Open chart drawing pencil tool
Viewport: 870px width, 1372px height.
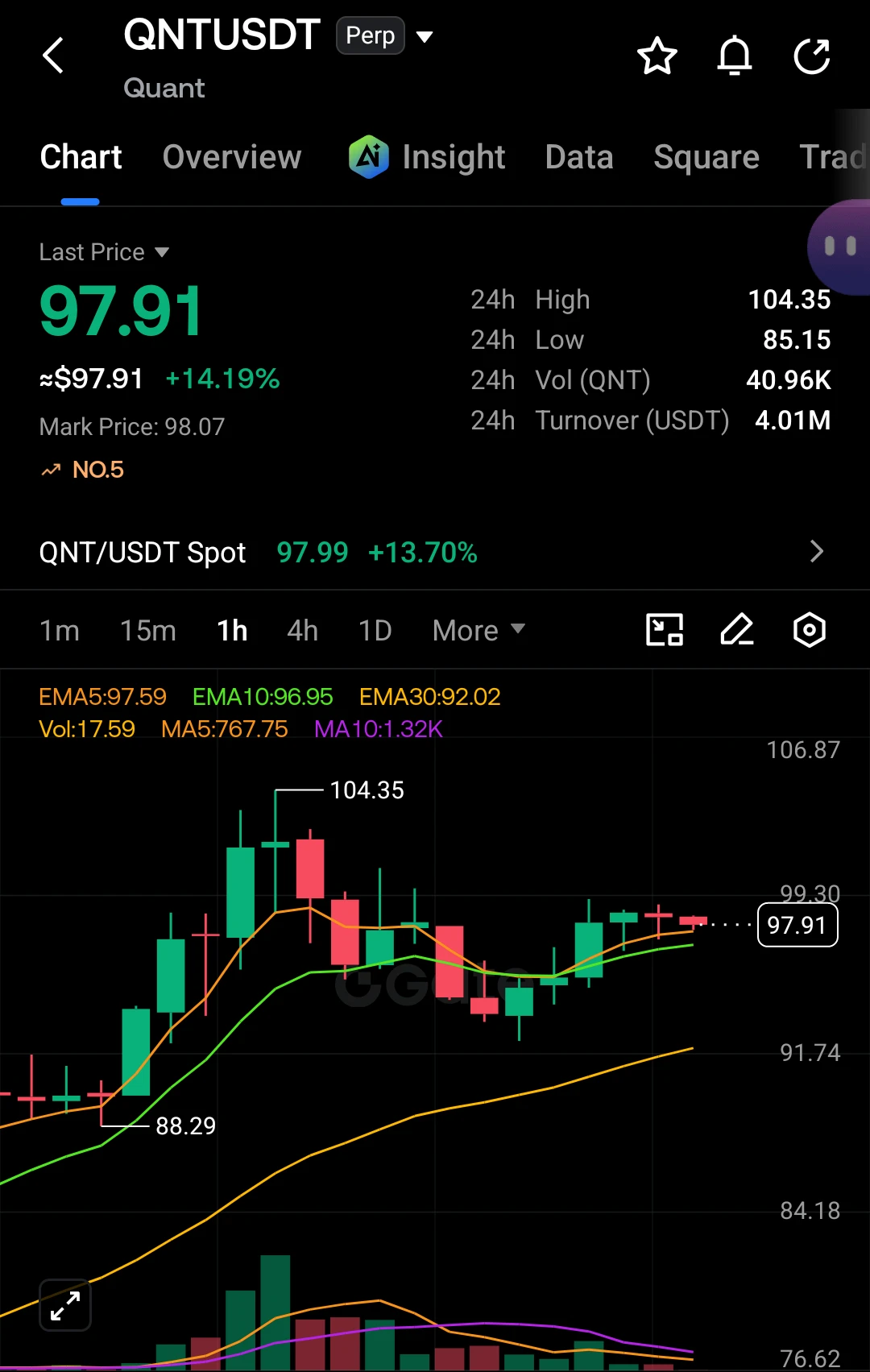pos(737,630)
